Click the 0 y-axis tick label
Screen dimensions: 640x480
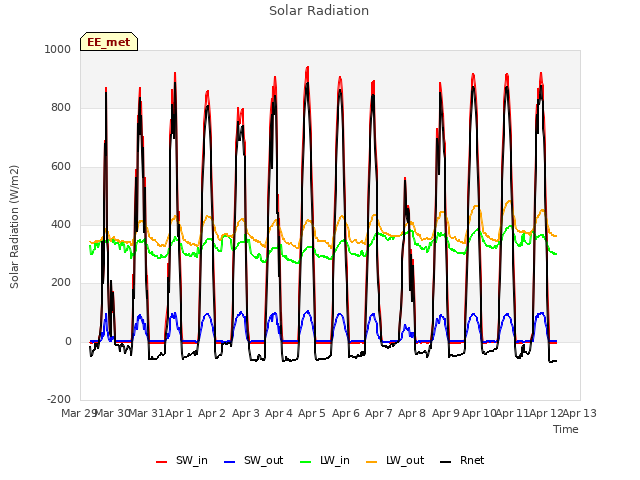coord(68,342)
